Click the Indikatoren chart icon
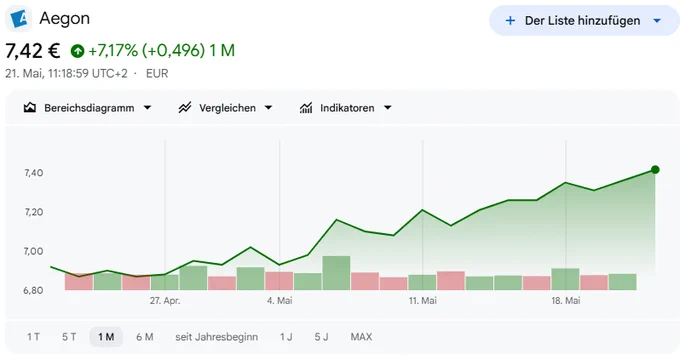This screenshot has width=680, height=360. click(x=306, y=108)
